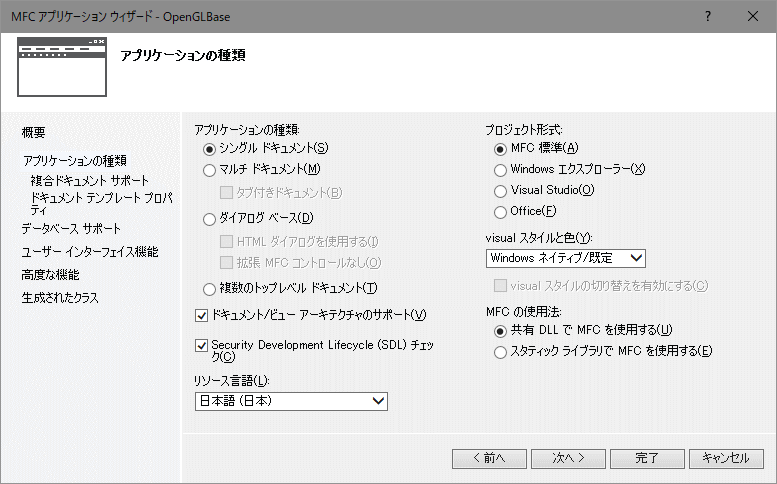Viewport: 777px width, 484px height.
Task: Click the キャンセル button
Action: tap(726, 459)
